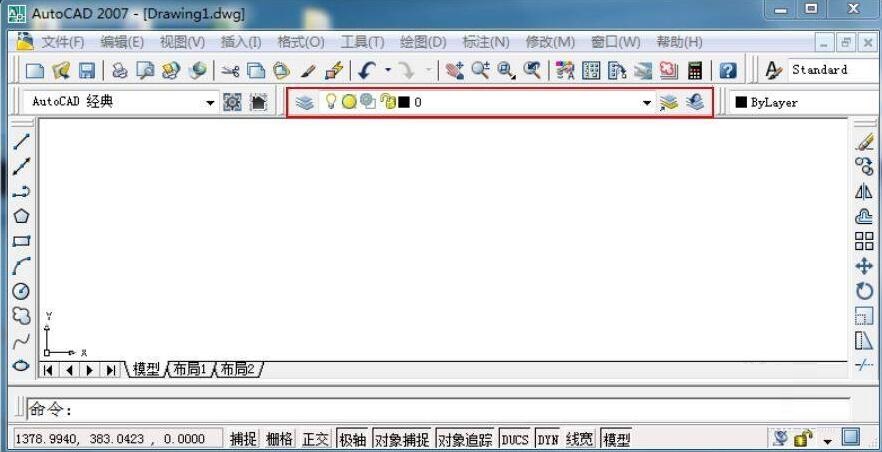The width and height of the screenshot is (882, 452).
Task: Open the 标注(N) menu
Action: pos(486,42)
